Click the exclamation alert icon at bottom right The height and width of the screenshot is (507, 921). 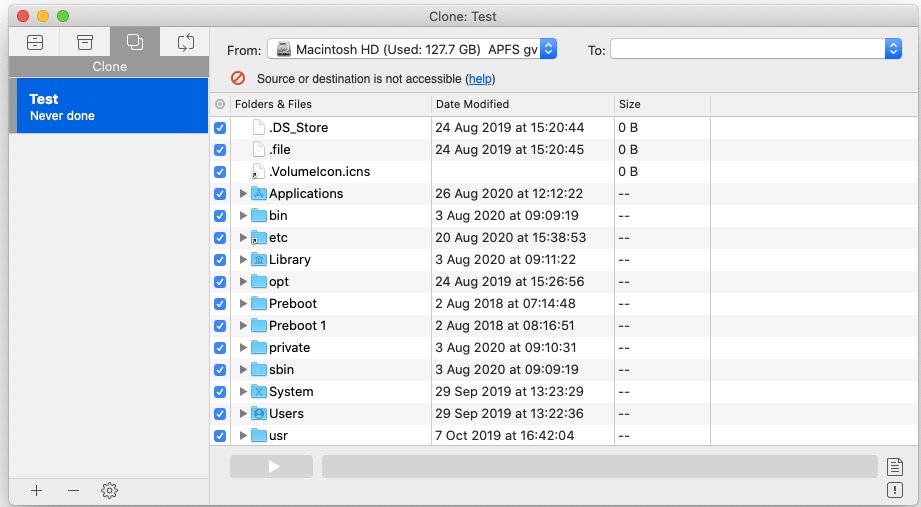pos(895,490)
